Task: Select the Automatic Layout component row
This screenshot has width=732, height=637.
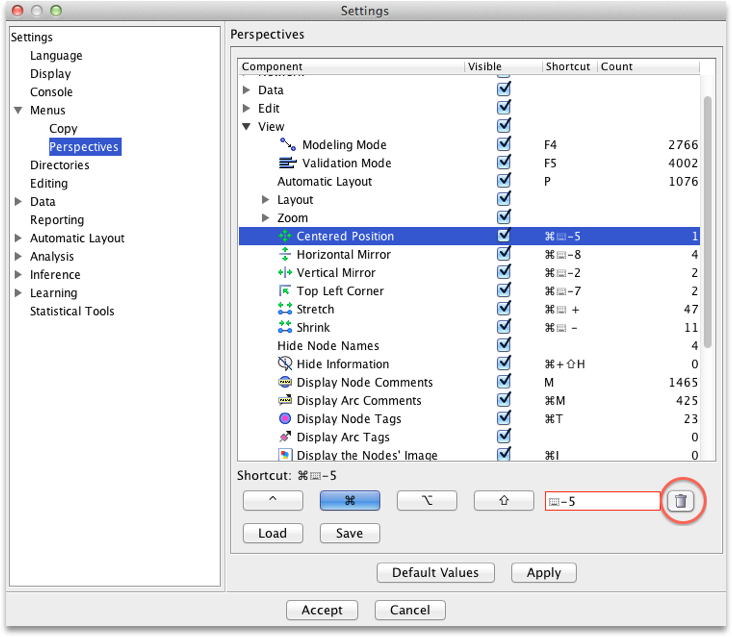Action: [469, 181]
